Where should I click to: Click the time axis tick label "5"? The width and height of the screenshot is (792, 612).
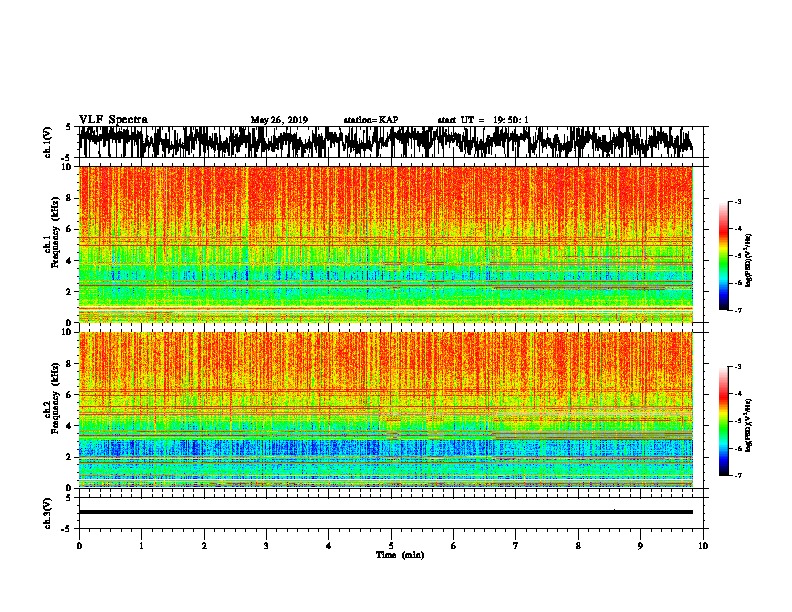(x=391, y=546)
